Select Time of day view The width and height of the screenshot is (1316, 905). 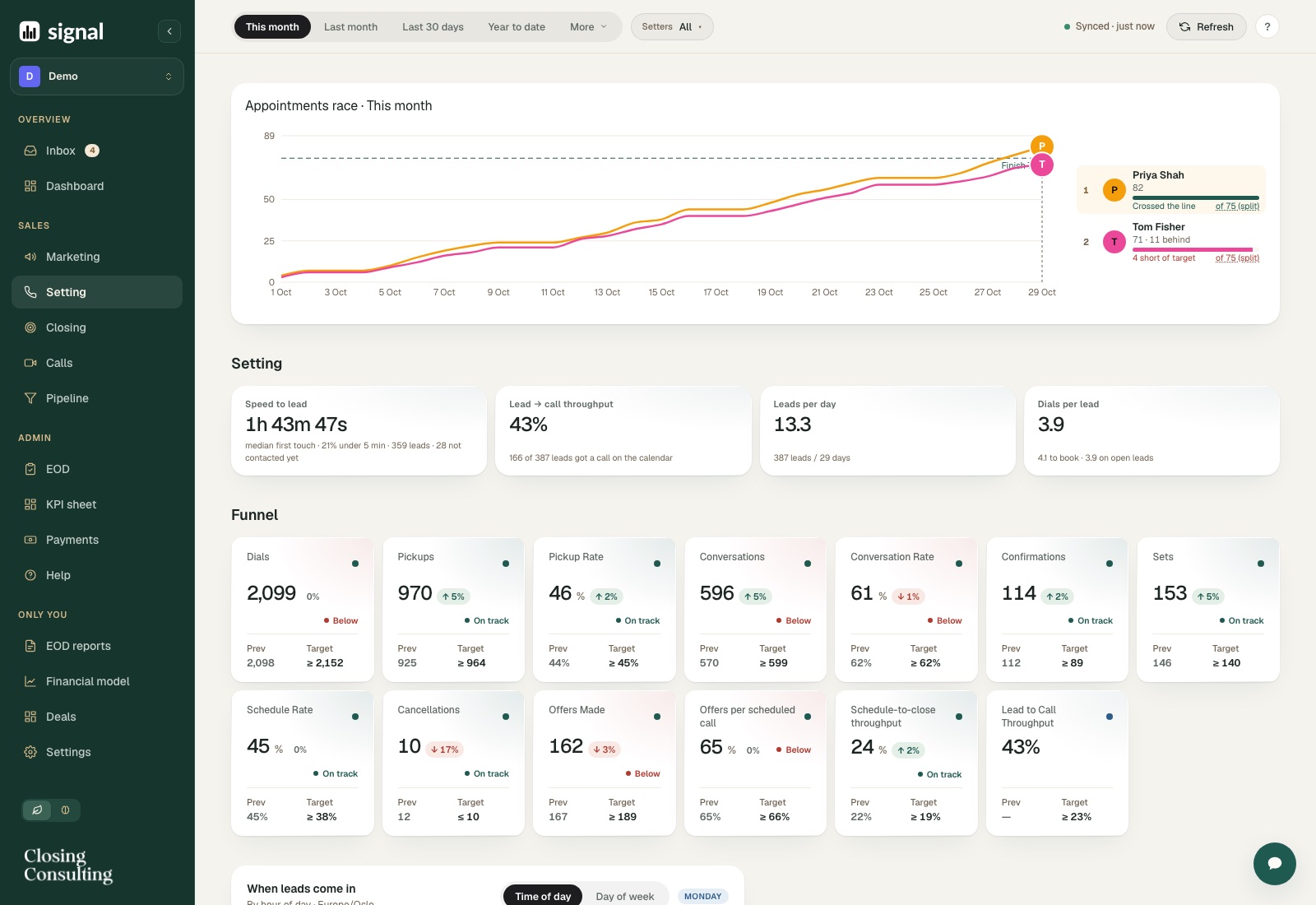point(543,896)
